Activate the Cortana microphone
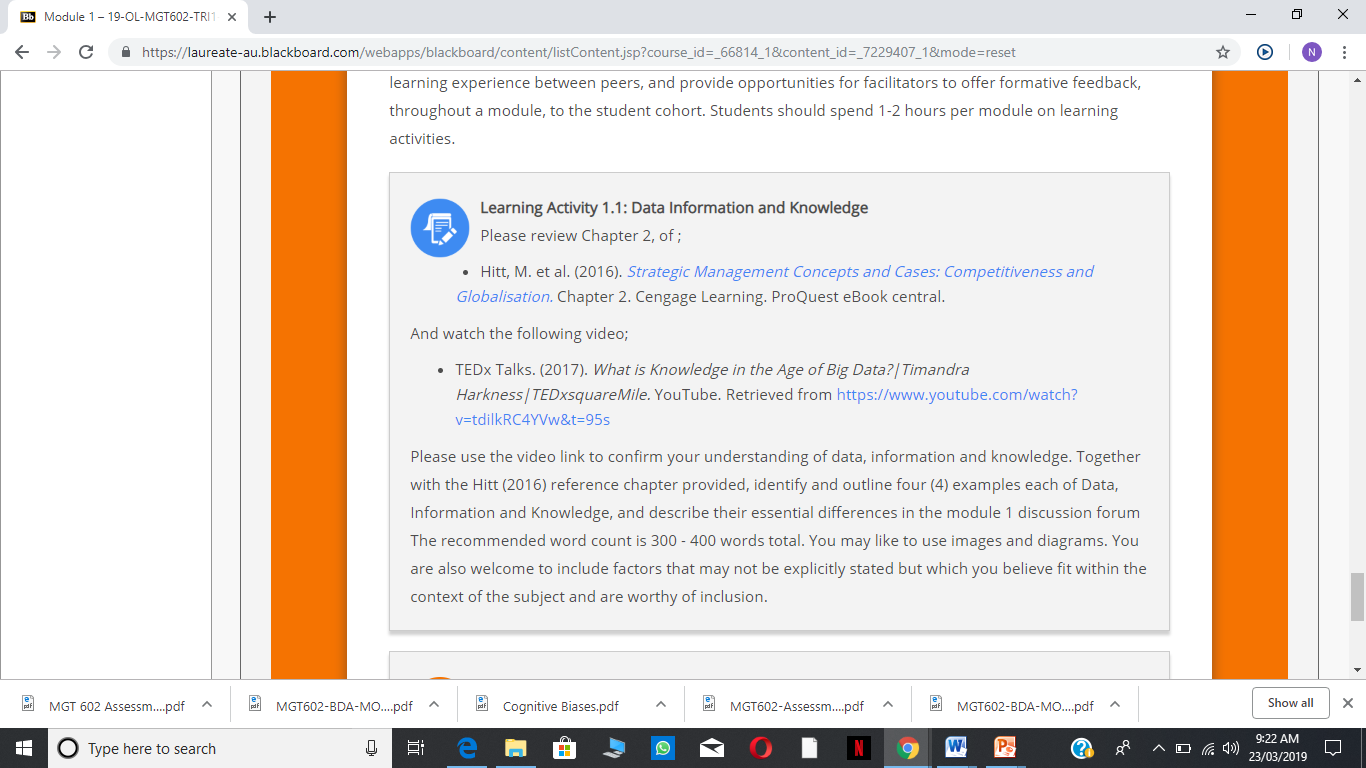The height and width of the screenshot is (768, 1366). (x=371, y=748)
